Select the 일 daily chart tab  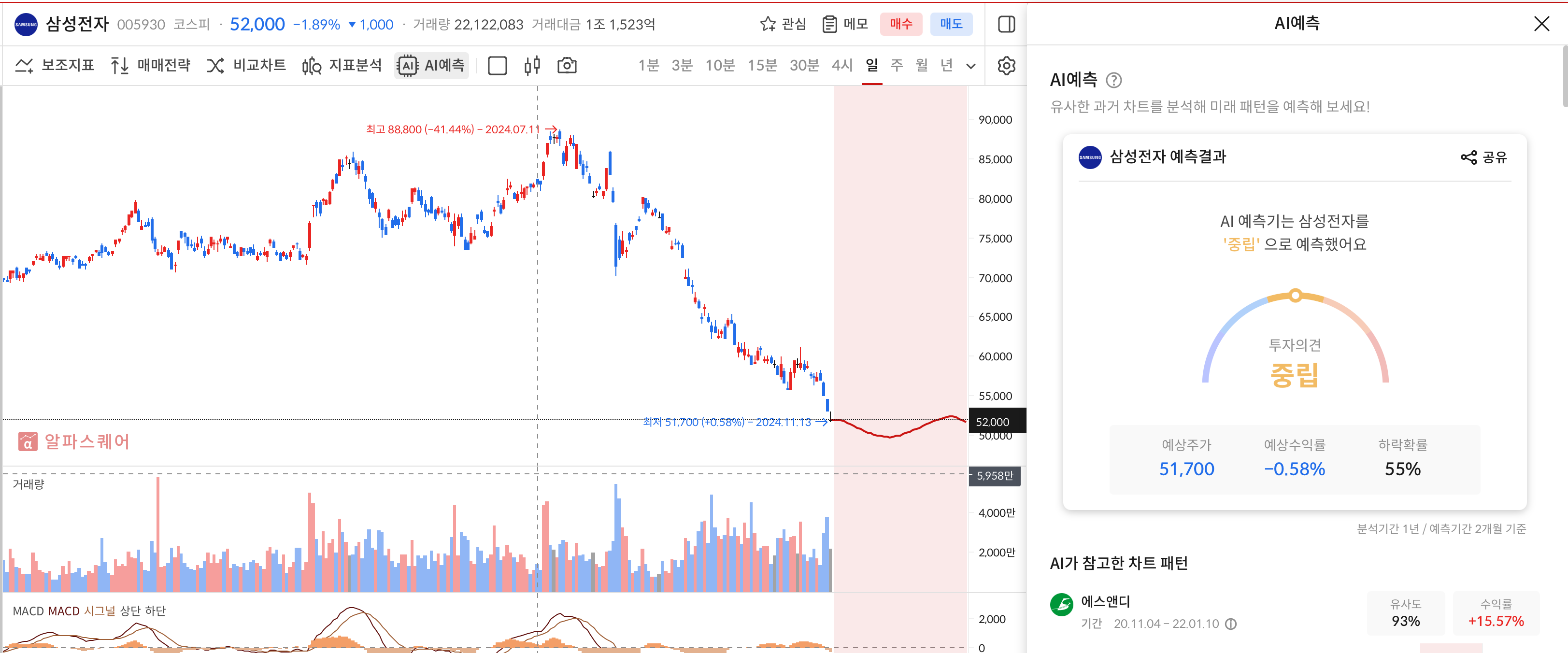pos(871,65)
